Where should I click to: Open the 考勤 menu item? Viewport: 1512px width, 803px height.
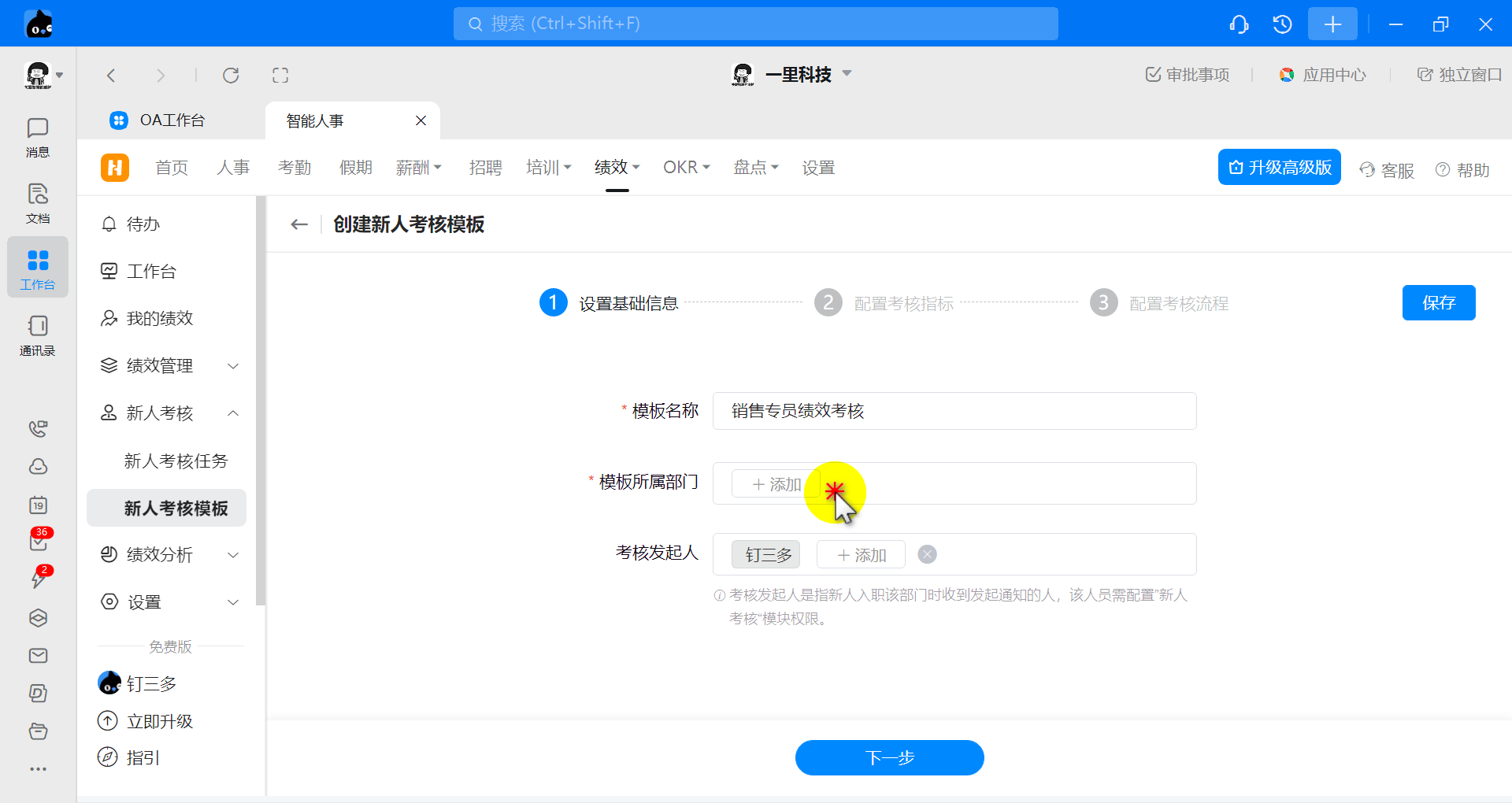295,168
